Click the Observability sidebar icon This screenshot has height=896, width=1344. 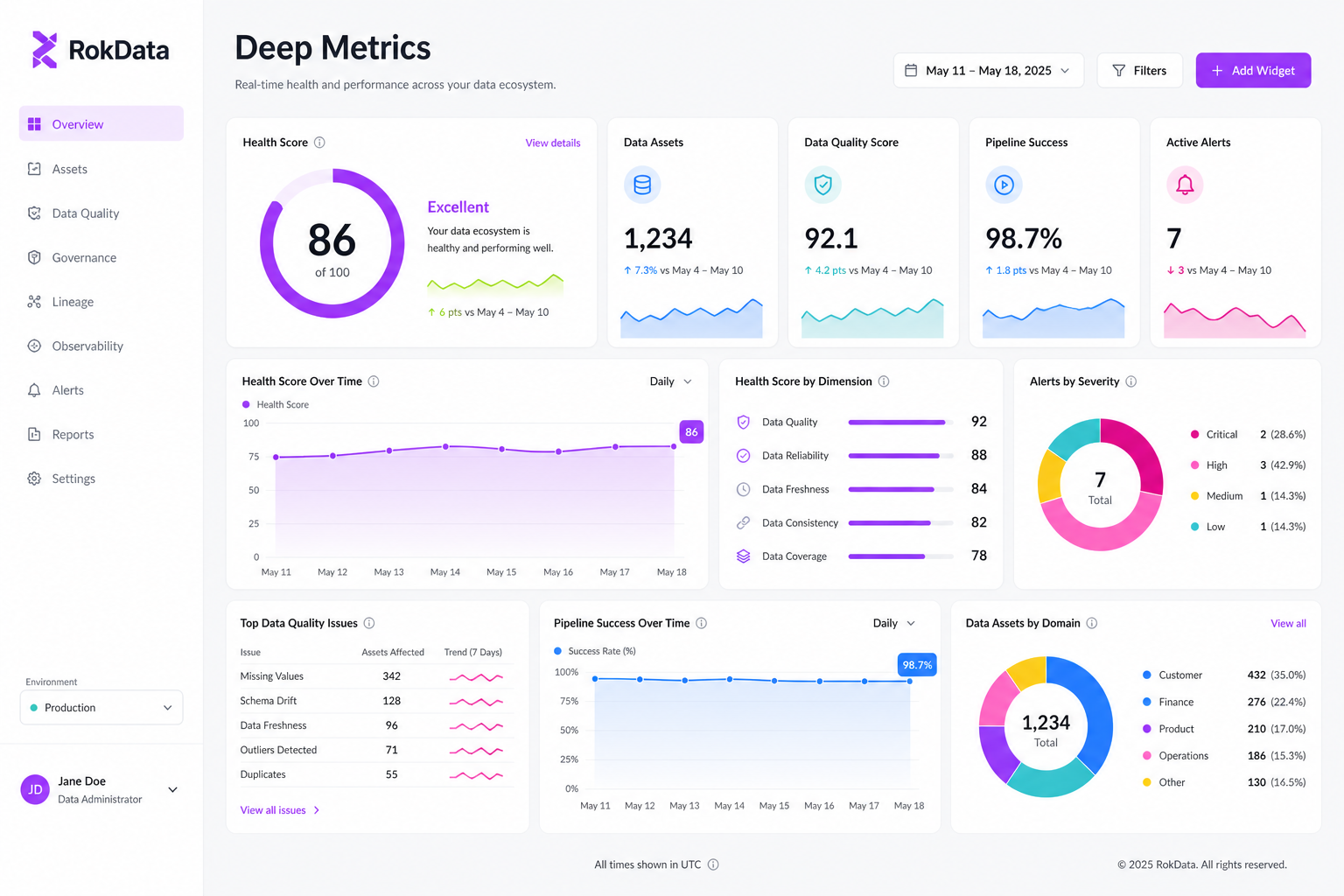click(34, 346)
